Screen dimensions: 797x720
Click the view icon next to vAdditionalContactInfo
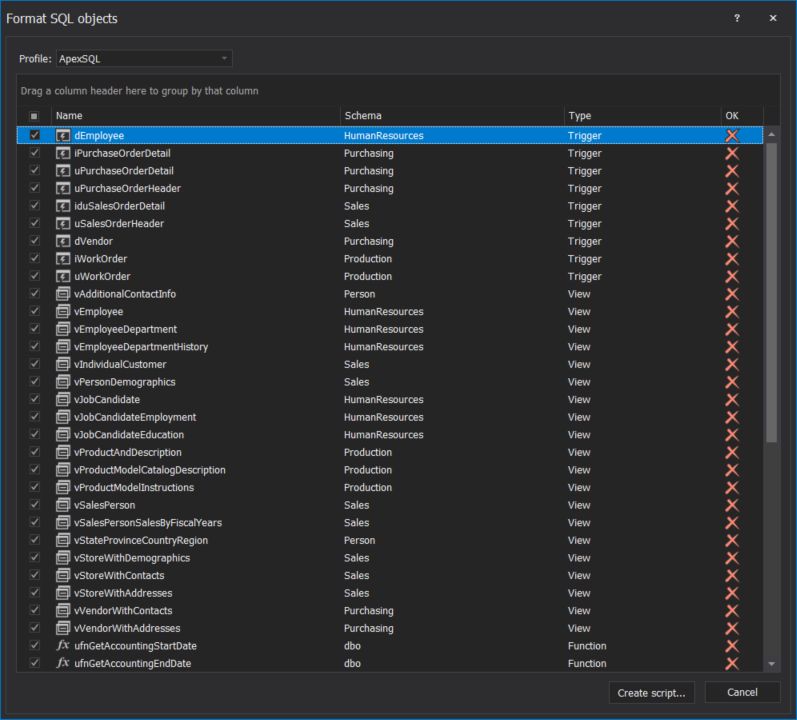click(x=63, y=294)
